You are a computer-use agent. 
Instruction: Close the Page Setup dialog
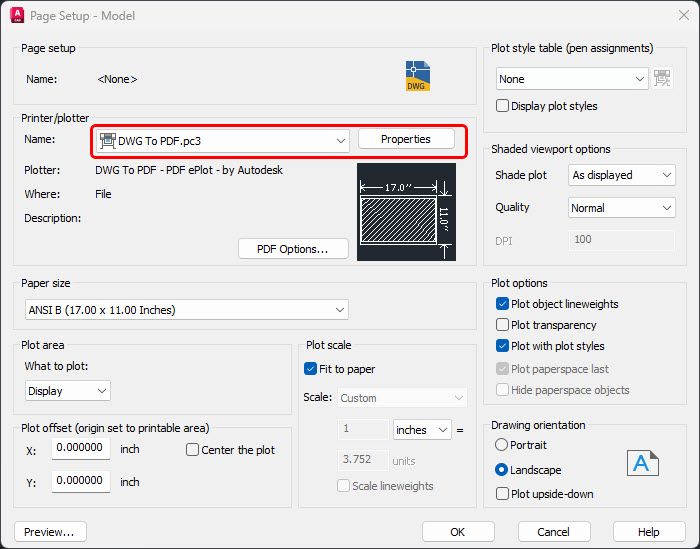coord(683,15)
